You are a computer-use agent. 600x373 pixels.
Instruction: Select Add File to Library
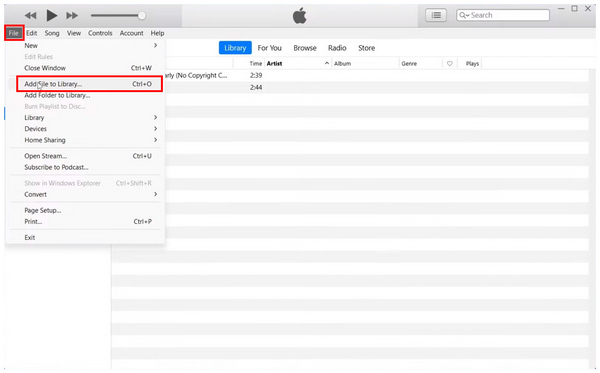85,84
